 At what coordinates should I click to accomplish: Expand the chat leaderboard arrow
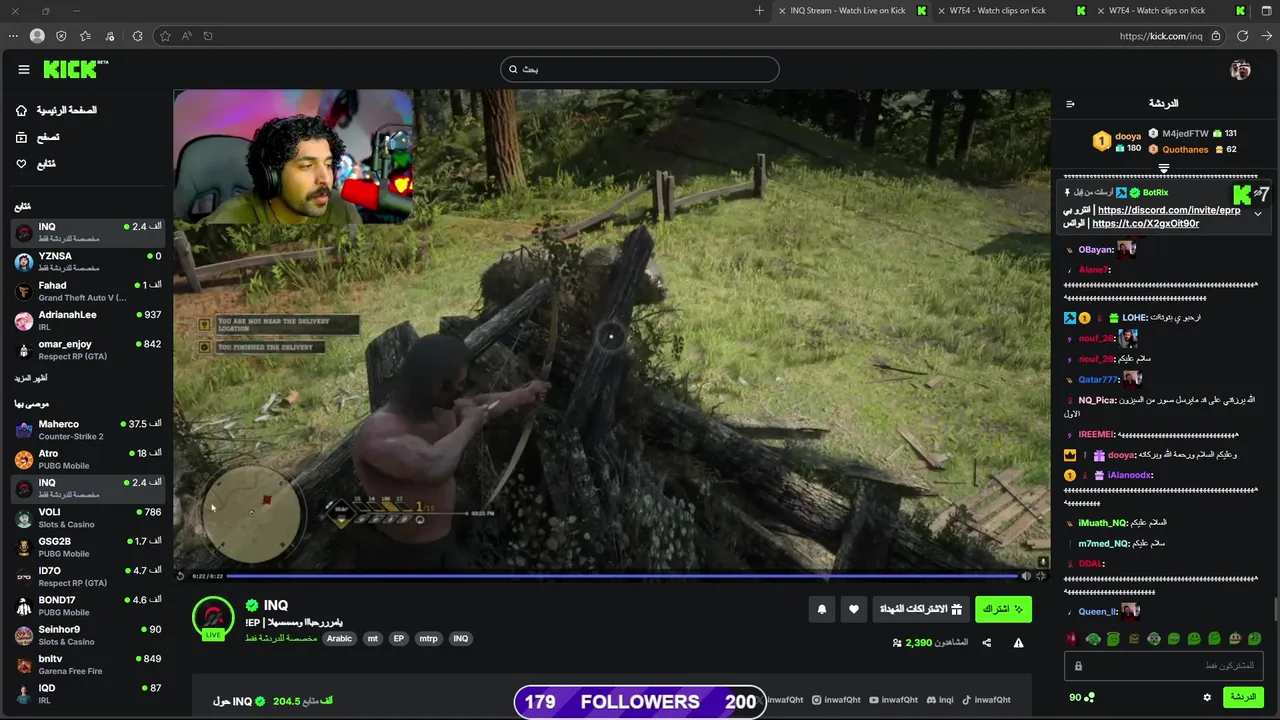click(1164, 169)
